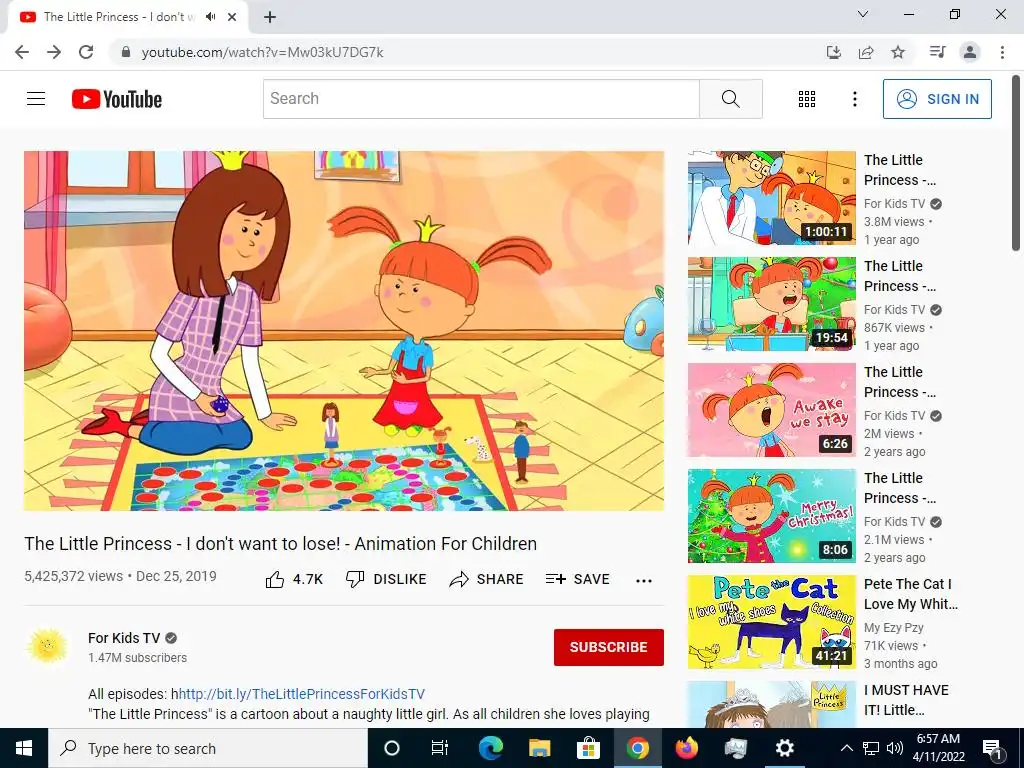Open Task View on taskbar
1024x768 pixels.
click(440, 748)
